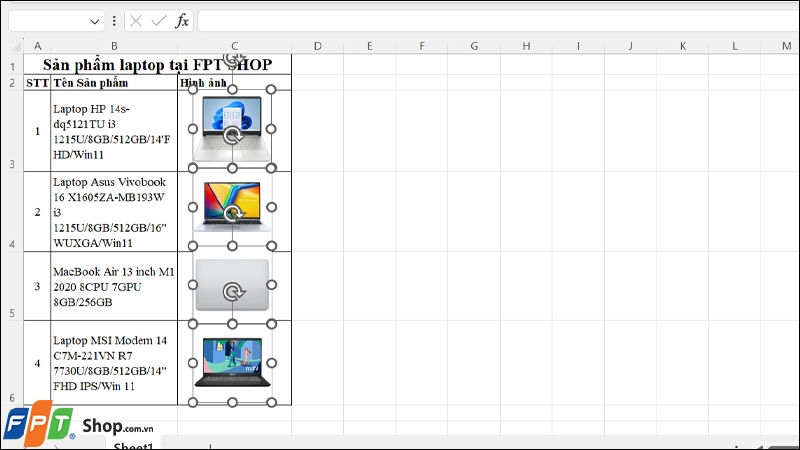800x450 pixels.
Task: Switch to the Sheet1 tab
Action: point(134,445)
